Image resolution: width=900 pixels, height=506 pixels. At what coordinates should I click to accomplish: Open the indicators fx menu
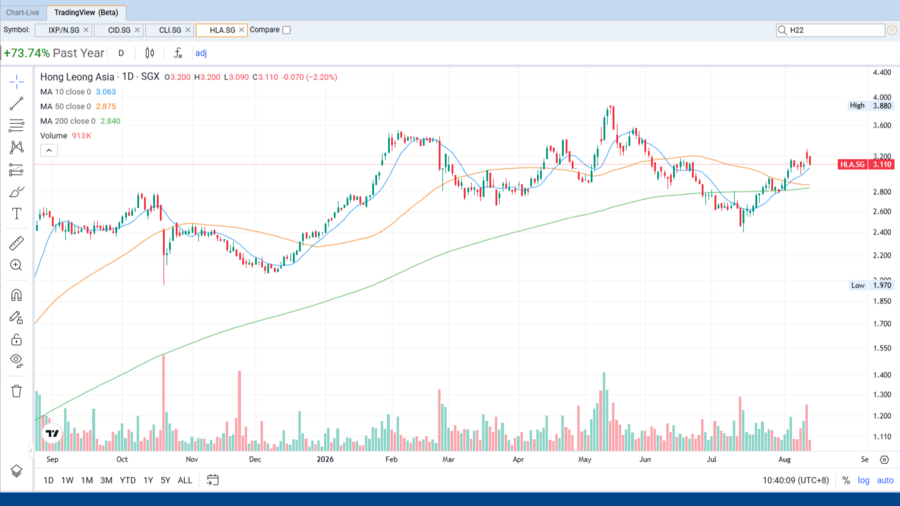178,53
